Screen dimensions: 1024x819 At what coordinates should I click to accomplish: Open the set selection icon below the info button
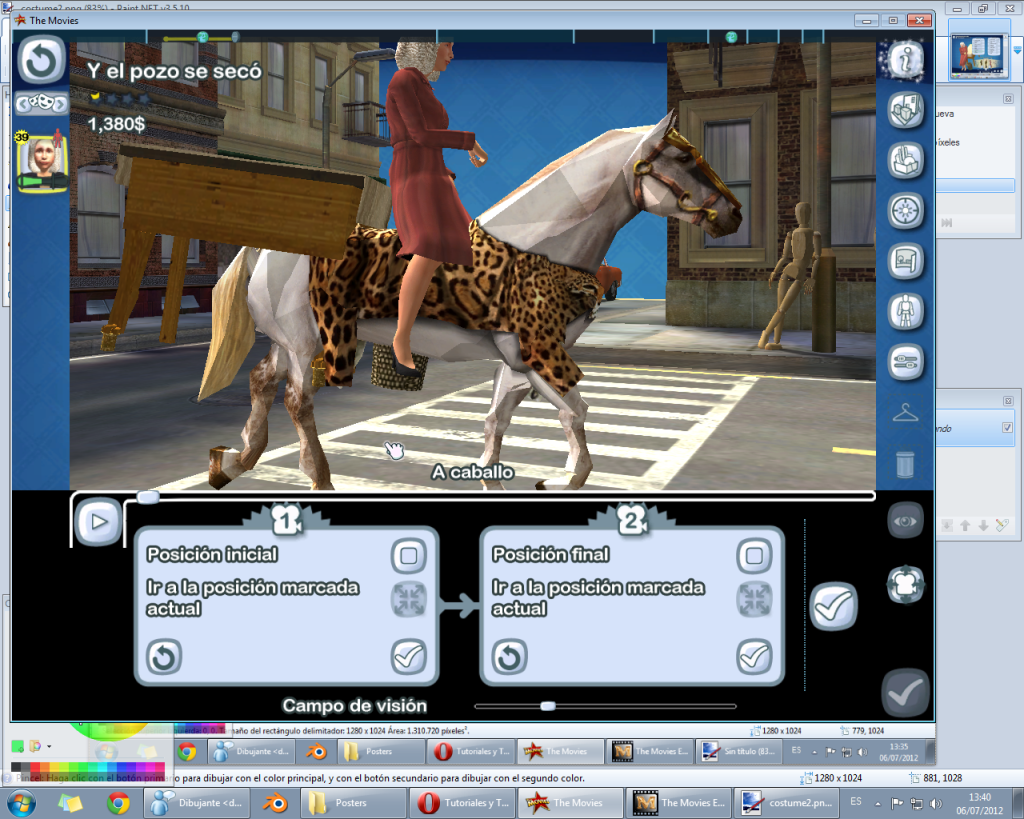pyautogui.click(x=905, y=110)
